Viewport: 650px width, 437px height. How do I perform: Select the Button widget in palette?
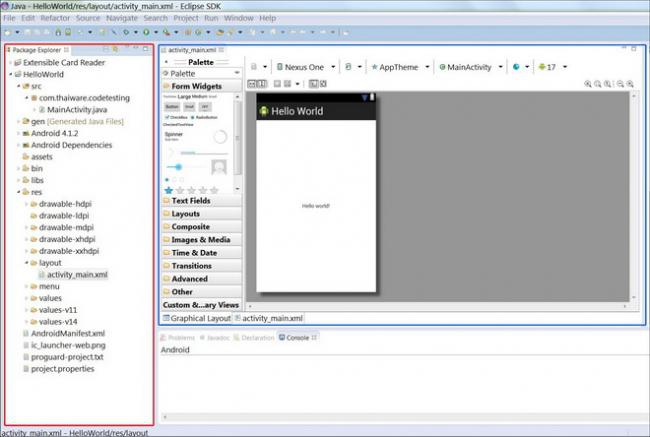coord(172,107)
